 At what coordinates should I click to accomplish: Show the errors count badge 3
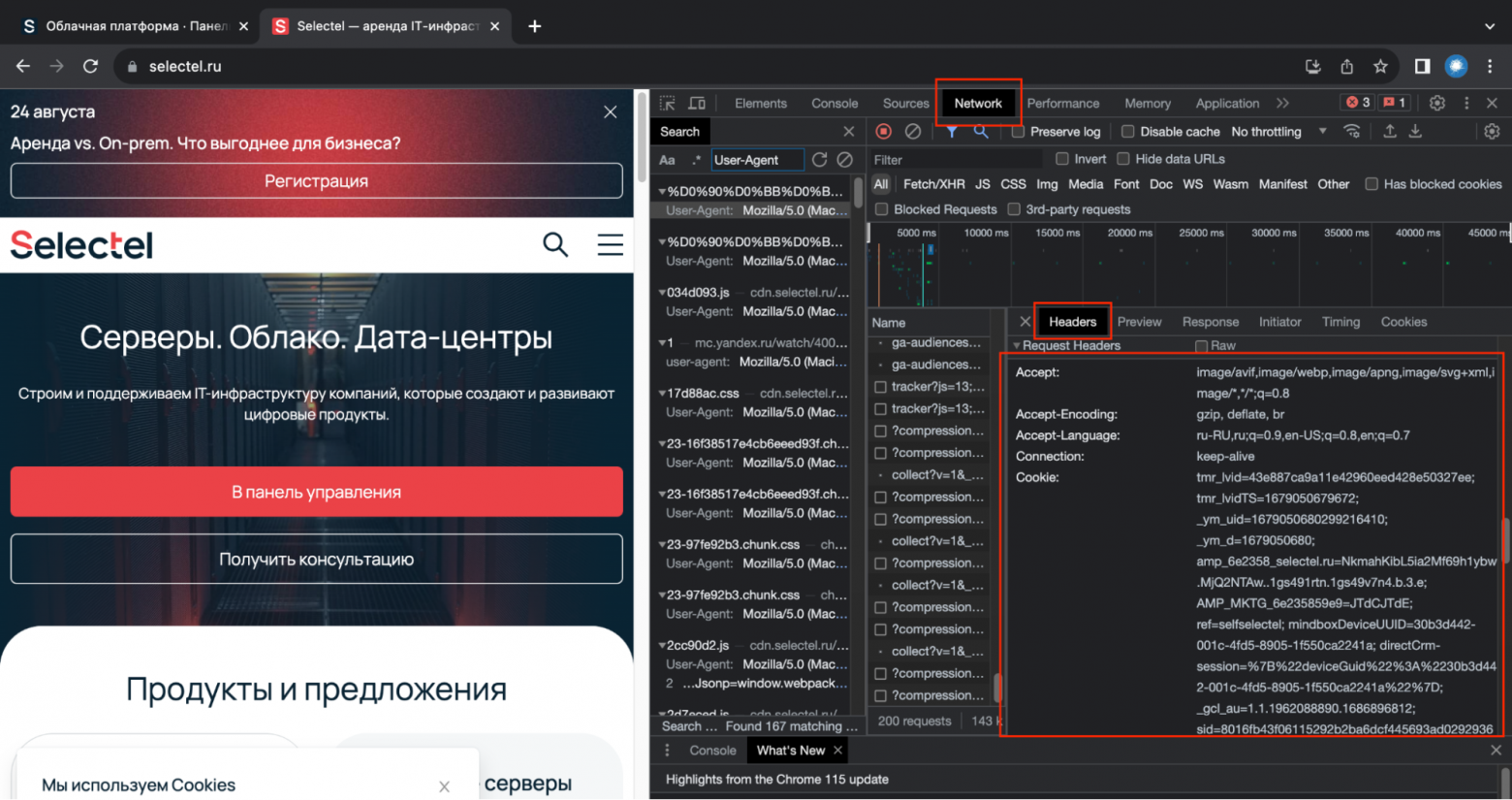point(1358,102)
